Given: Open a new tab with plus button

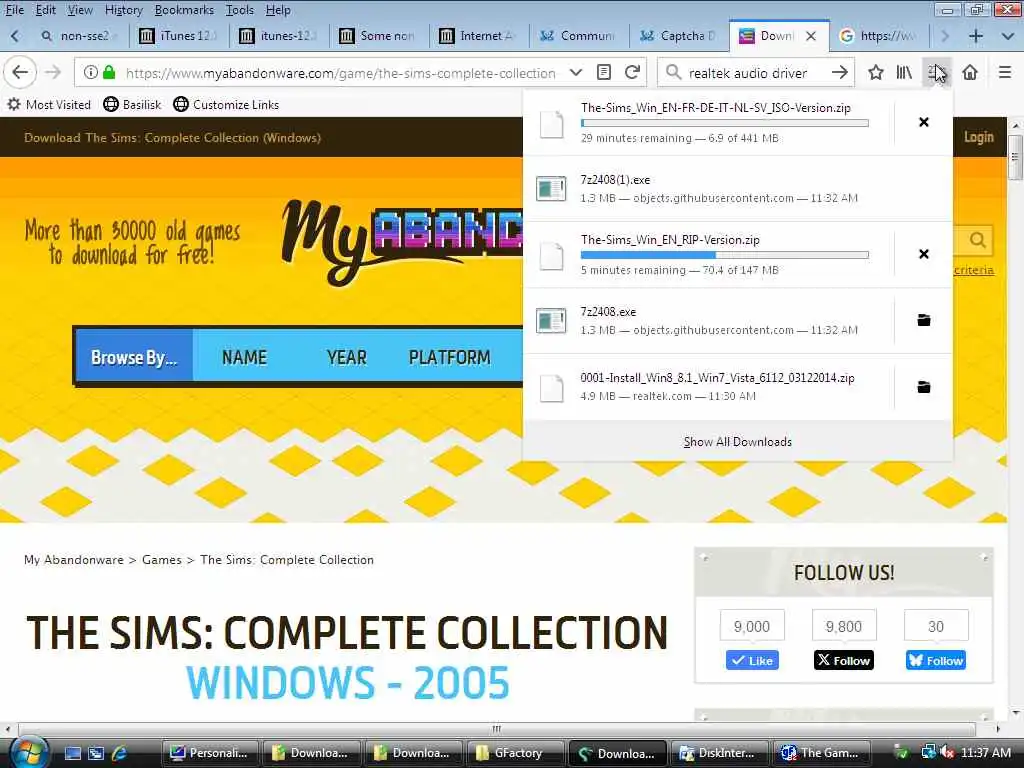Looking at the screenshot, I should (975, 36).
